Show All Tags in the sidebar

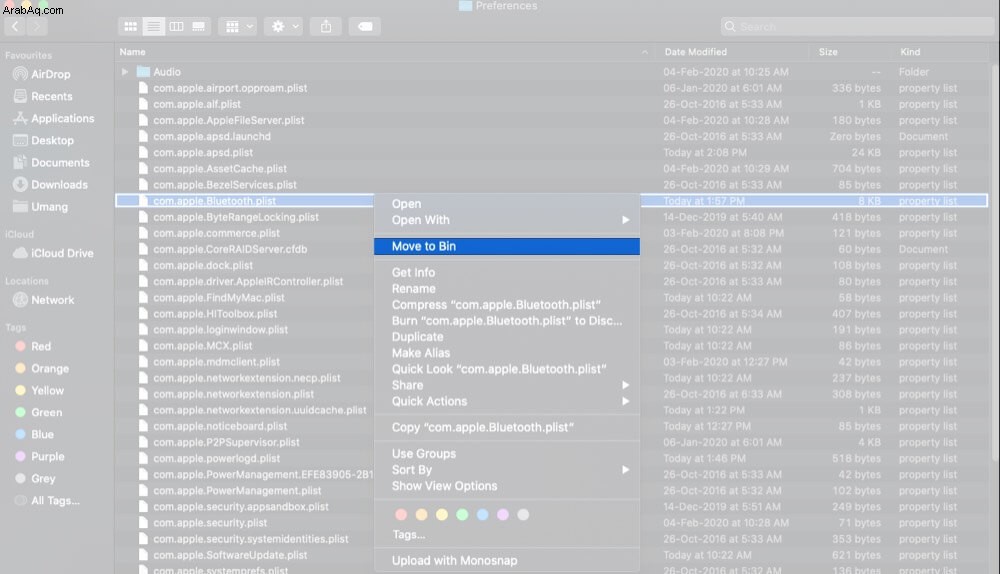(x=47, y=501)
